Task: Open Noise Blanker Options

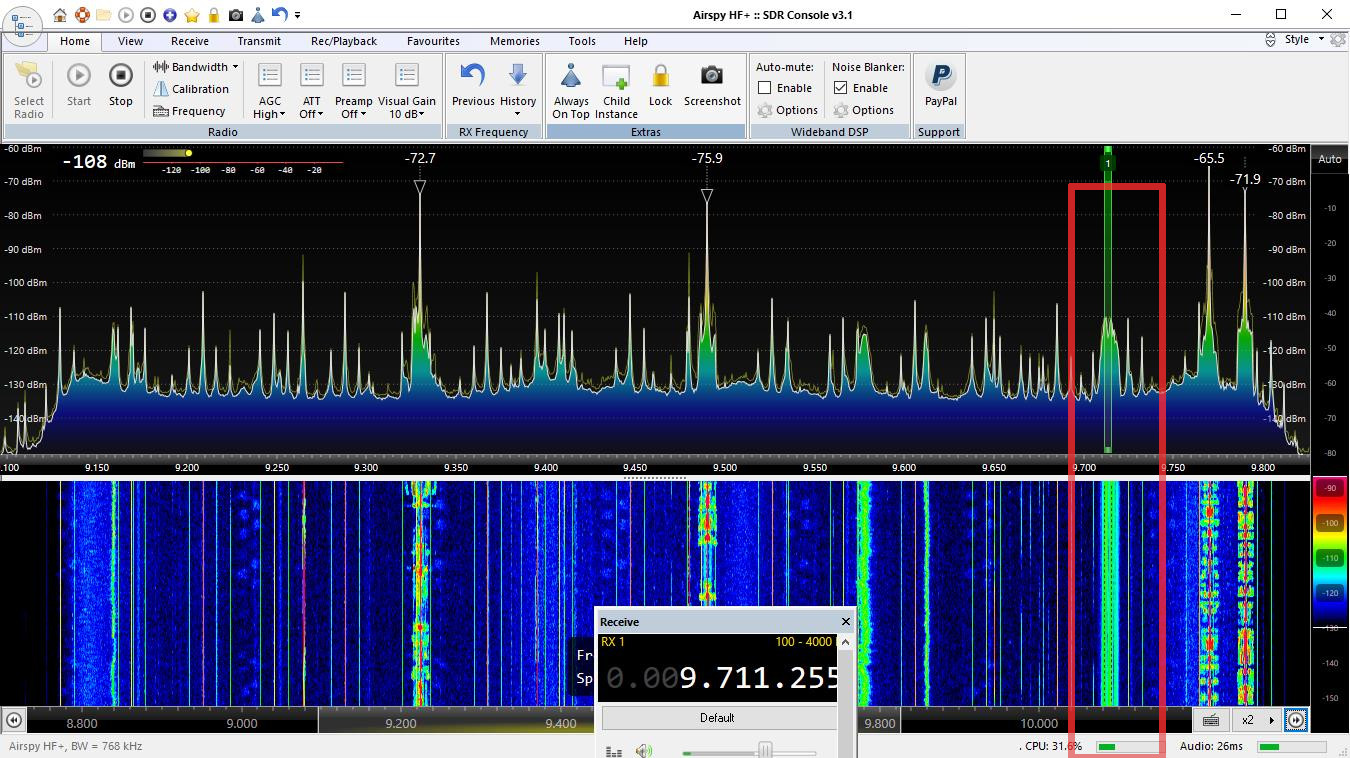Action: 864,110
